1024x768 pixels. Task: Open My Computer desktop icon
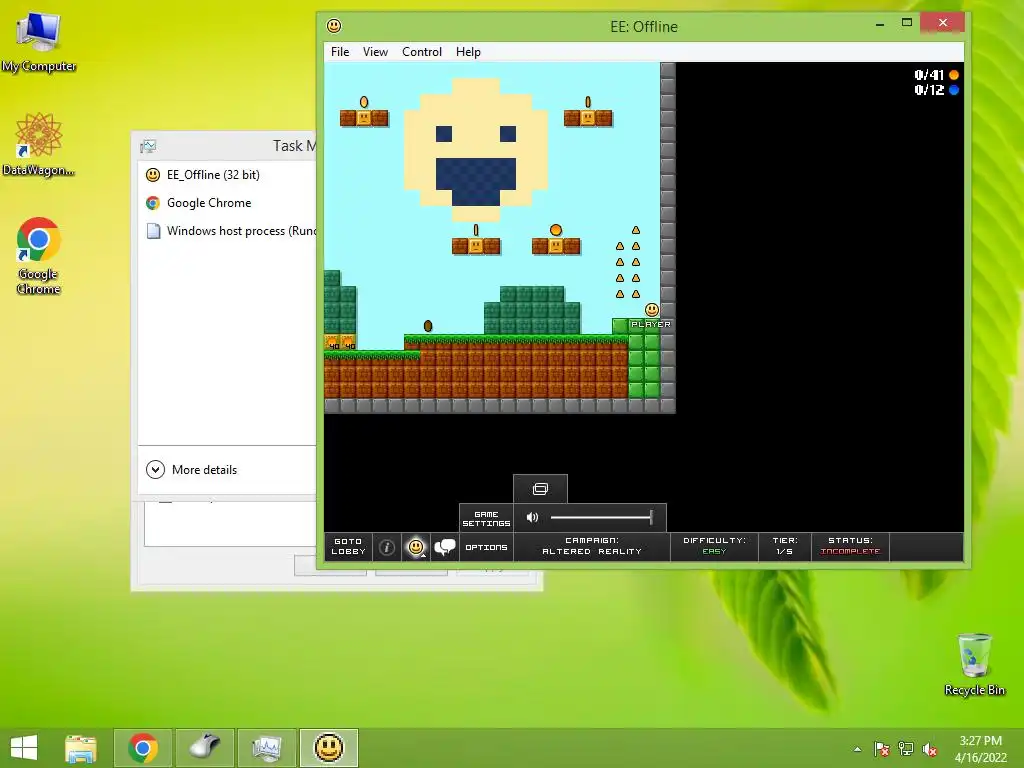tap(39, 42)
